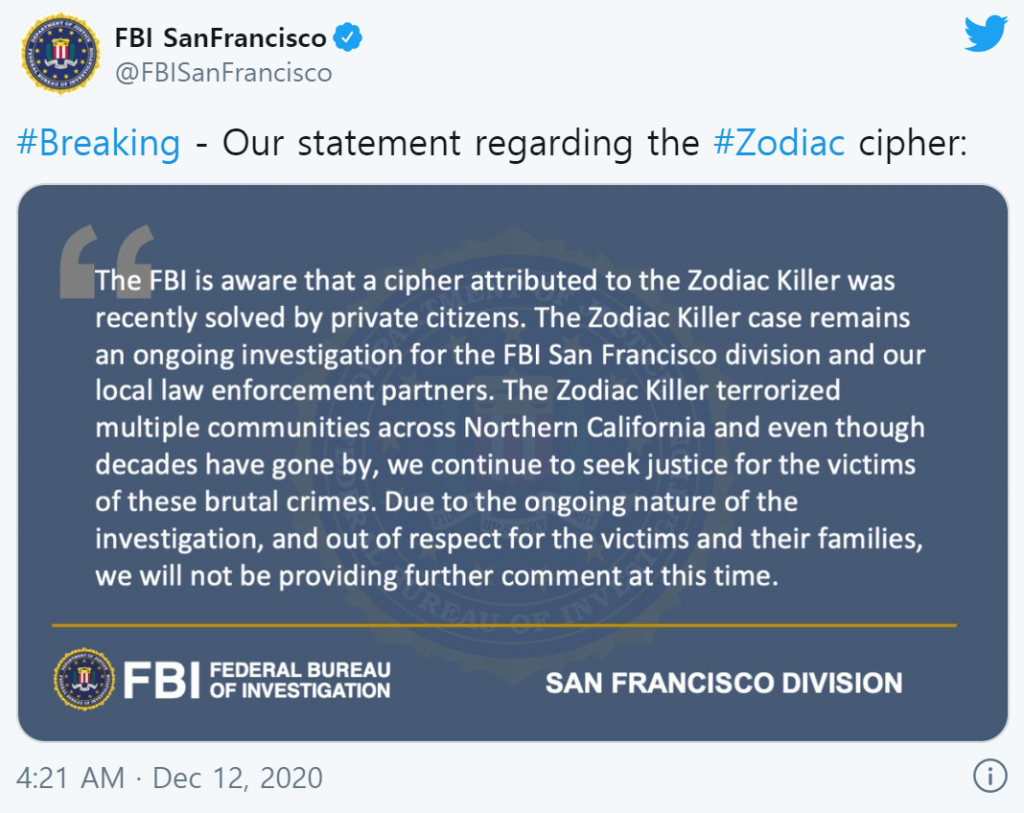Click the FBI SanFrancisco profile avatar
Image resolution: width=1024 pixels, height=813 pixels.
coord(59,56)
